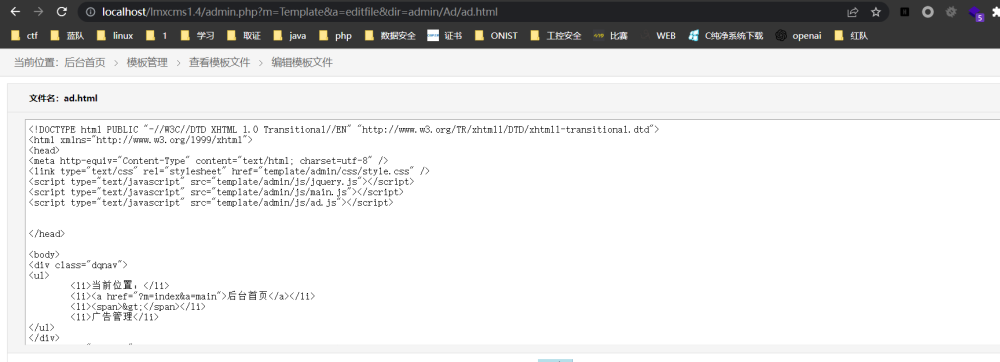Open the 证书 bookmark
This screenshot has width=1000, height=362.
445,36
